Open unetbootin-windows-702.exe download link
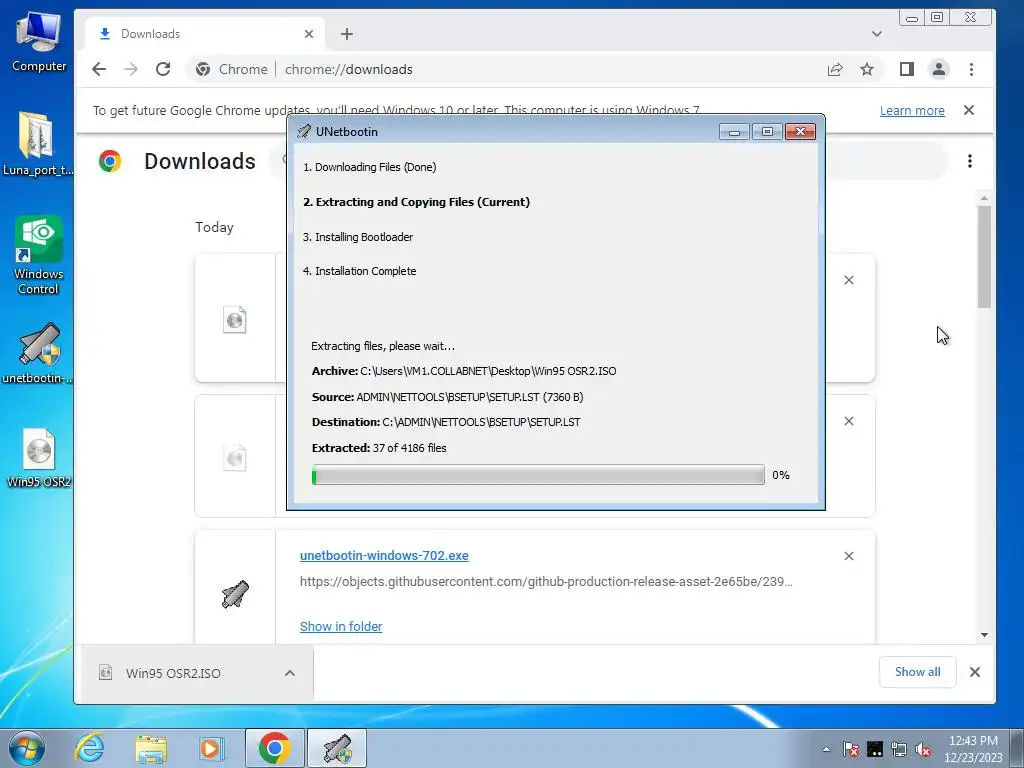1024x768 pixels. (x=384, y=556)
